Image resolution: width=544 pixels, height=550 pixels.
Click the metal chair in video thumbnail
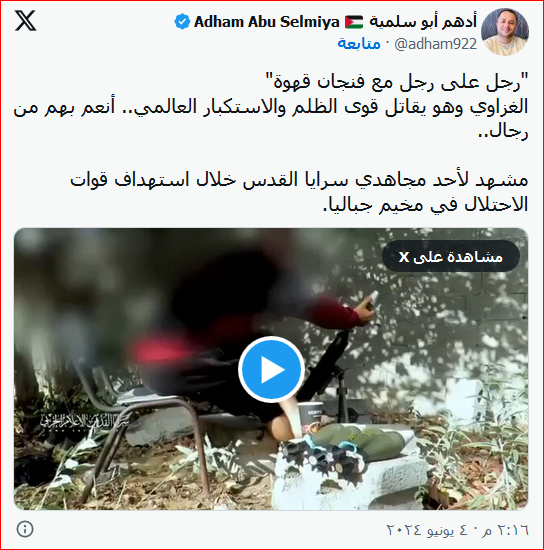pos(140,433)
